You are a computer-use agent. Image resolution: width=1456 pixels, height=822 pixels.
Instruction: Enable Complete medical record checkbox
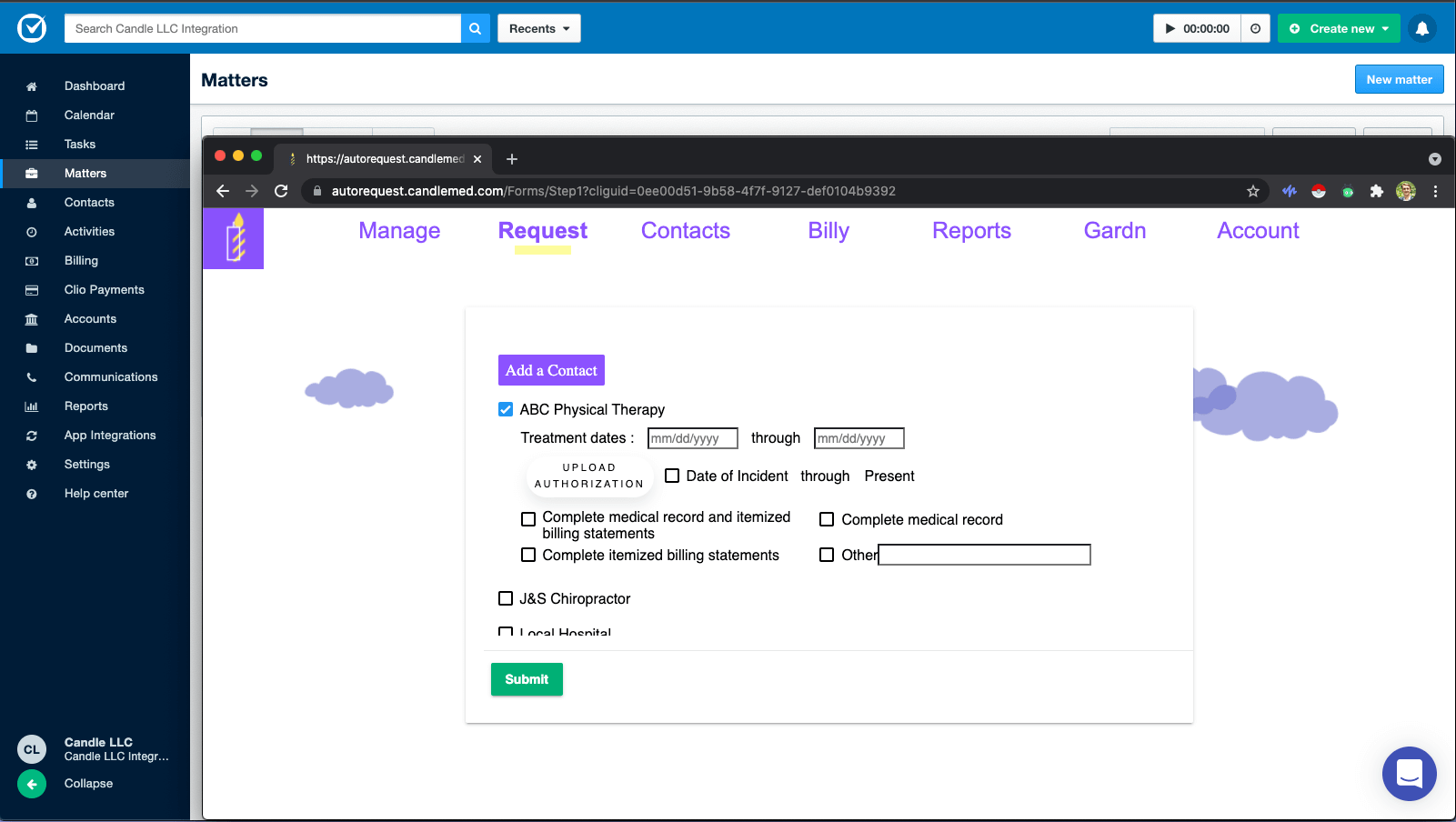(827, 519)
